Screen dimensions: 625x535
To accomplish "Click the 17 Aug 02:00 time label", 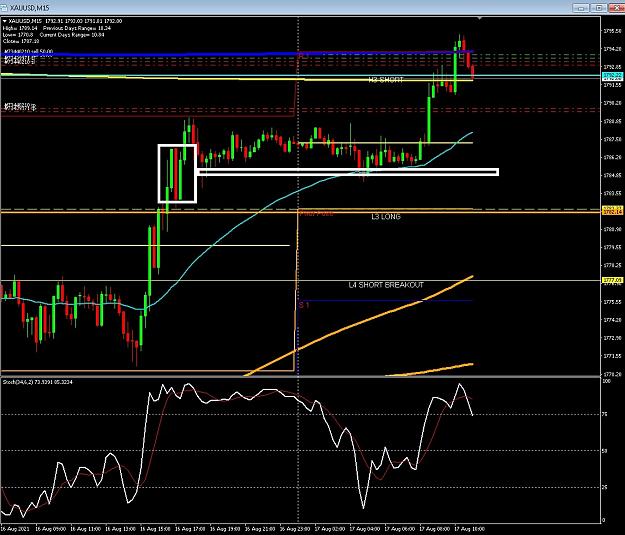I will (330, 529).
